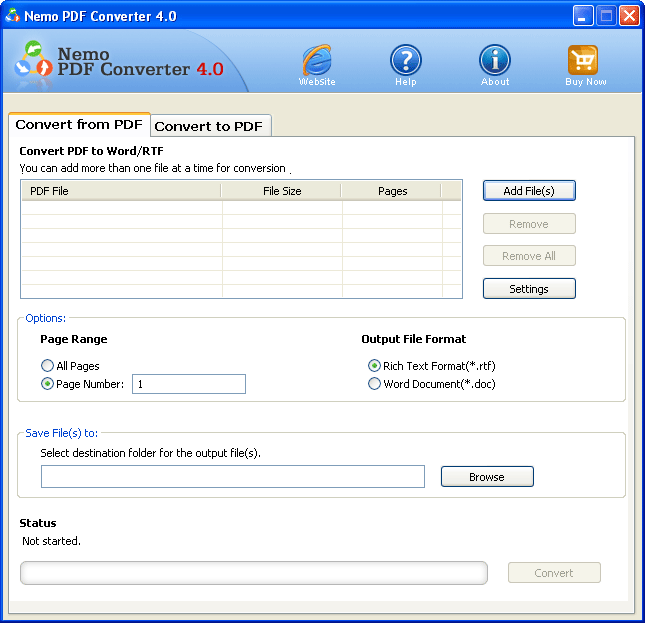
Task: Choose Rich Text Format (*.rtf) output
Action: coord(374,366)
